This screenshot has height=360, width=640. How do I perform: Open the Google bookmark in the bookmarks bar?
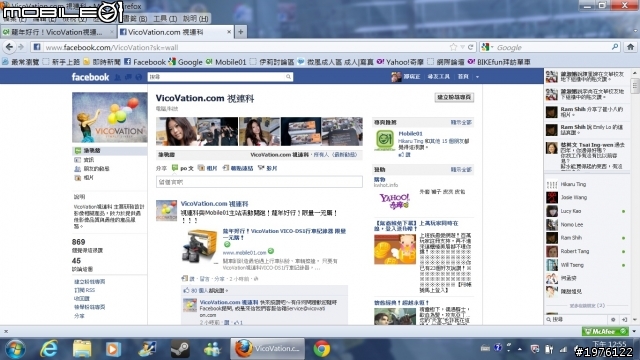coord(185,62)
